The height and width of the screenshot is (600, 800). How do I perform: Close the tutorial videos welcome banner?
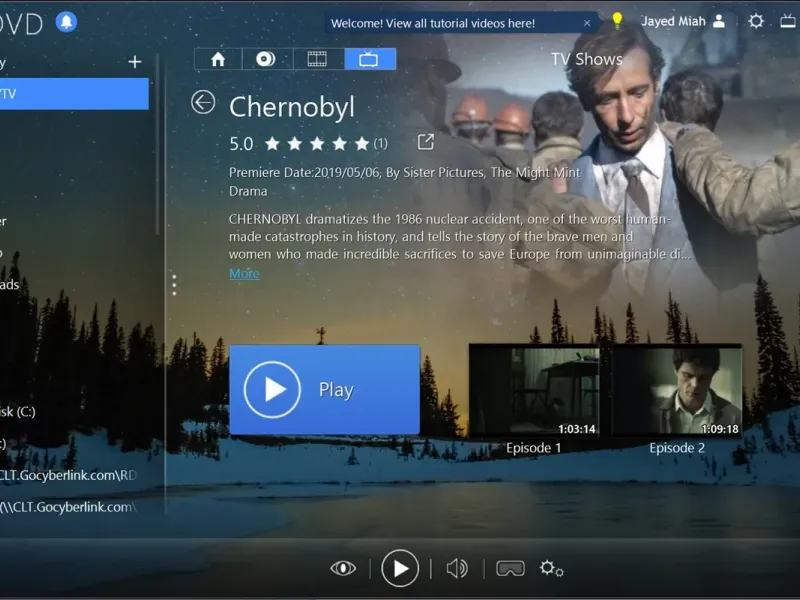point(587,23)
